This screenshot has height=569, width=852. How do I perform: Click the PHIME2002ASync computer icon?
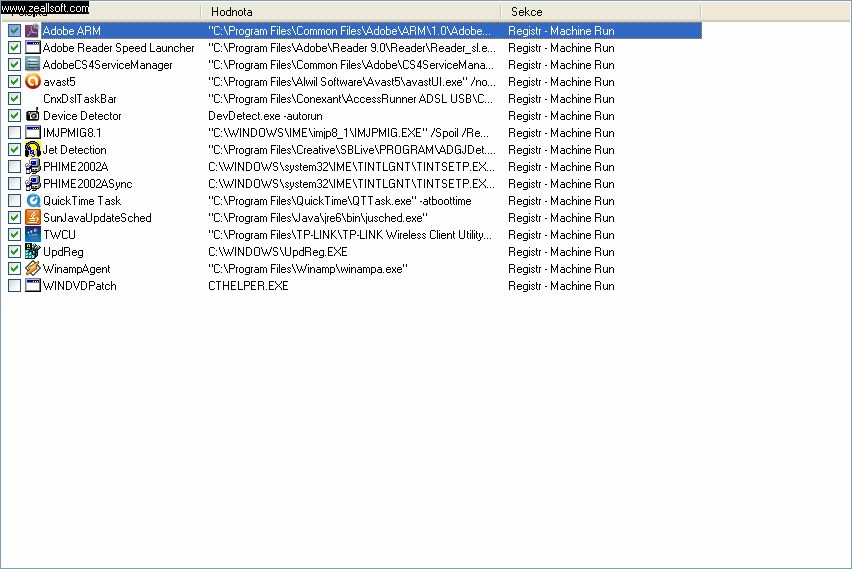pos(33,184)
